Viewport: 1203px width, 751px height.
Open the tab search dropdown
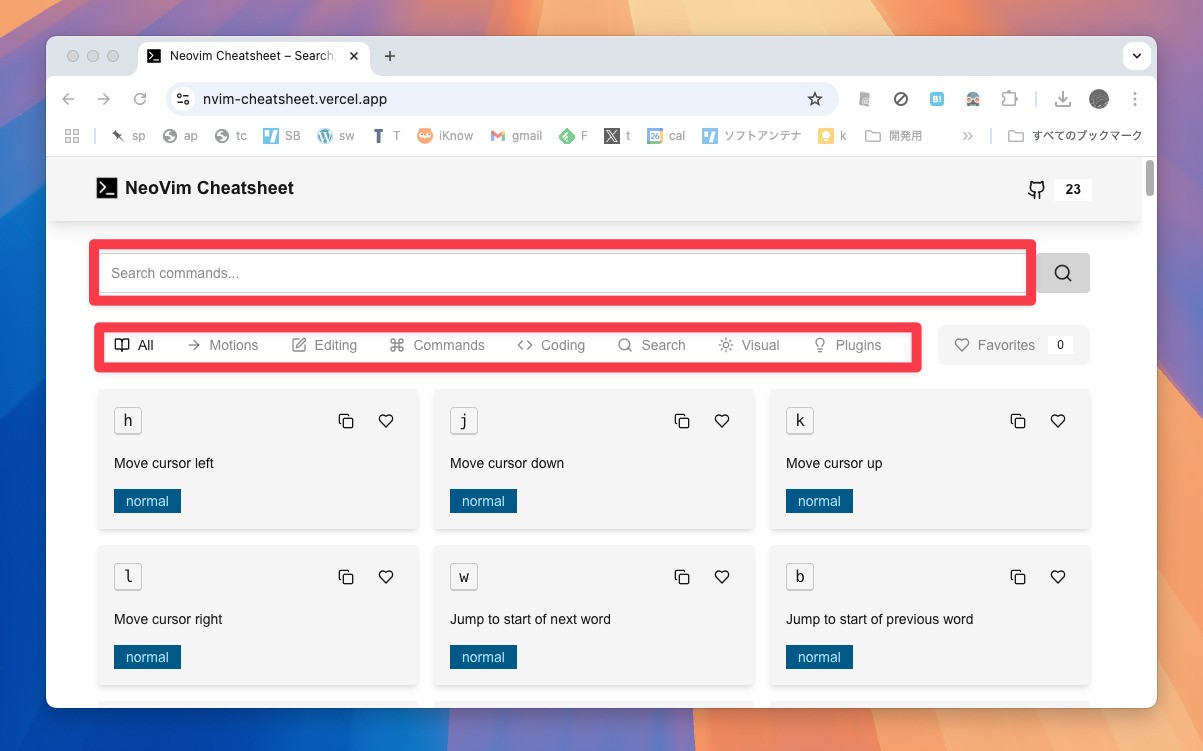pos(1136,56)
